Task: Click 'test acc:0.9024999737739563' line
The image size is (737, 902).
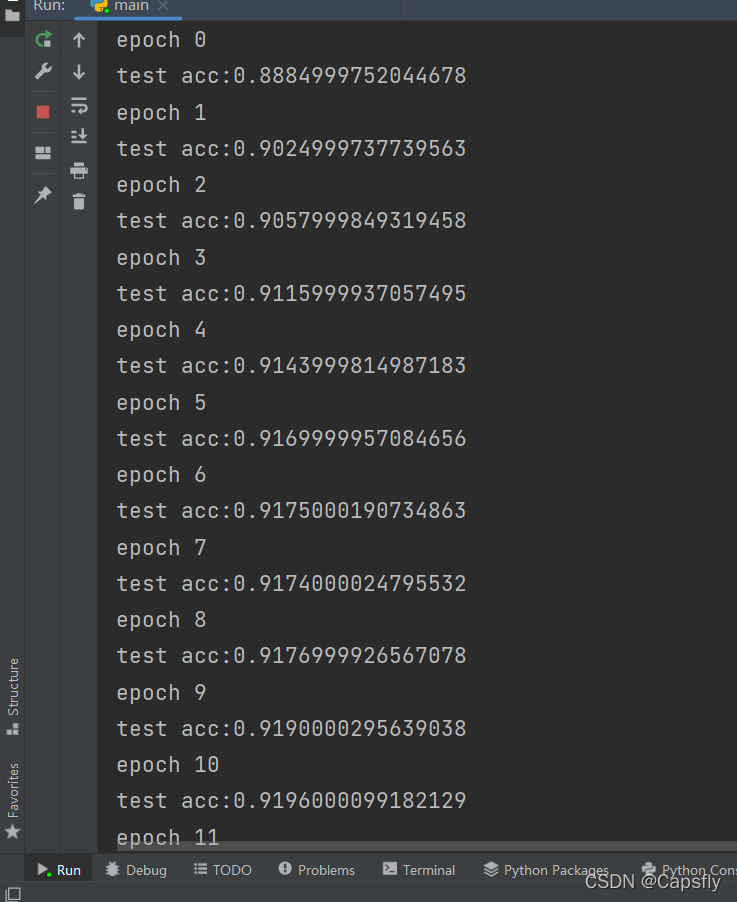Action: click(x=291, y=149)
